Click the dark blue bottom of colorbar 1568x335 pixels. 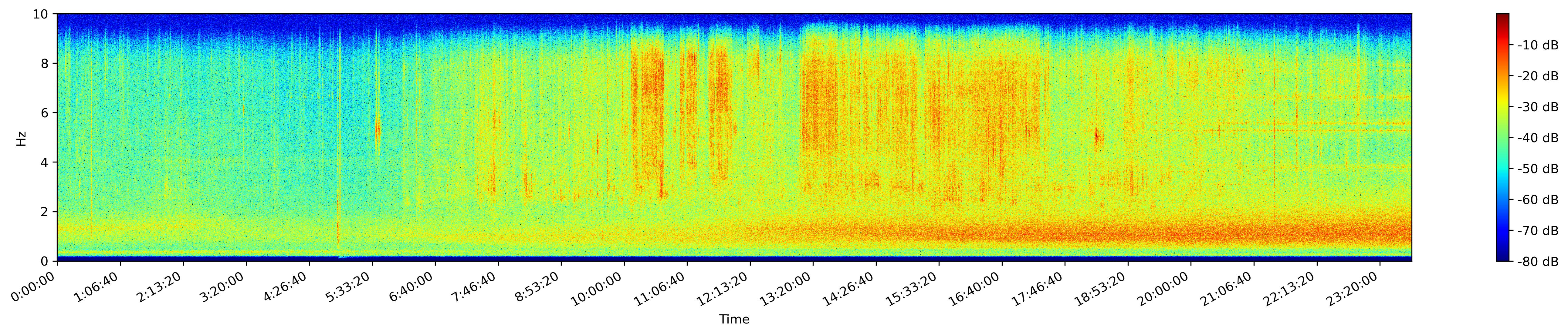(x=1502, y=256)
